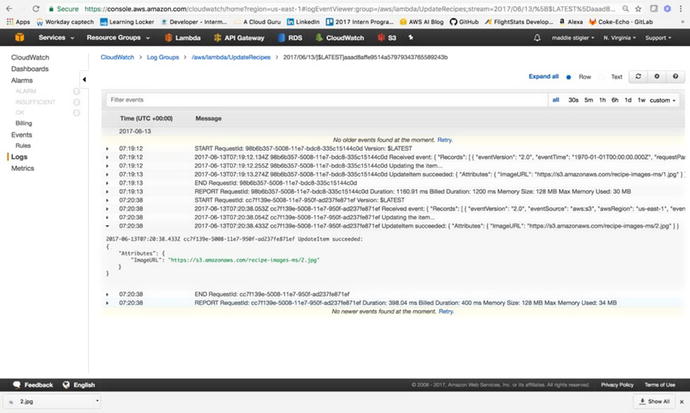This screenshot has height=413, width=690.
Task: Open the Coke-Echo GitLab bookmark
Action: [620, 22]
